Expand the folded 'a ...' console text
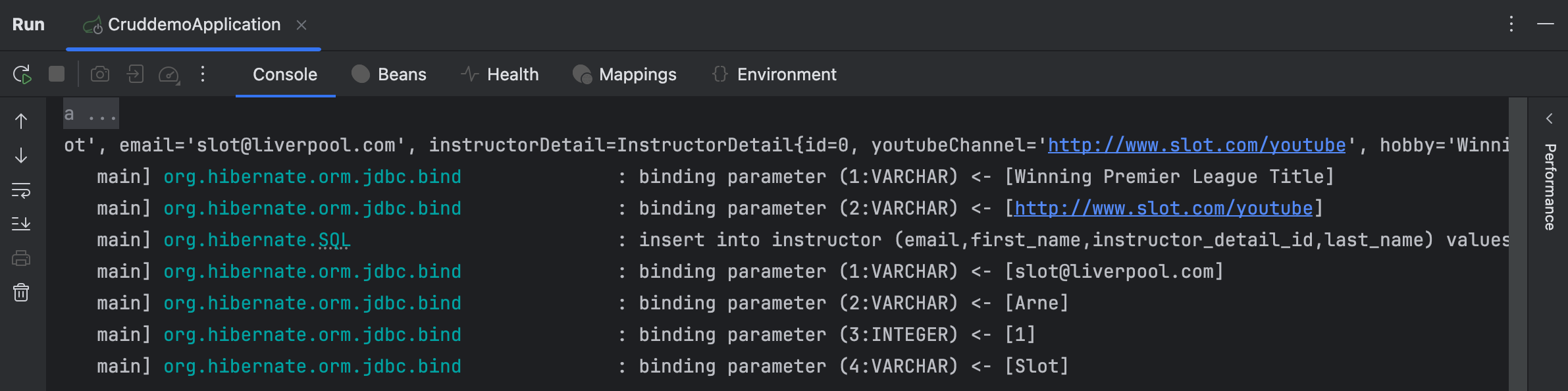The width and height of the screenshot is (1568, 391). [91, 115]
